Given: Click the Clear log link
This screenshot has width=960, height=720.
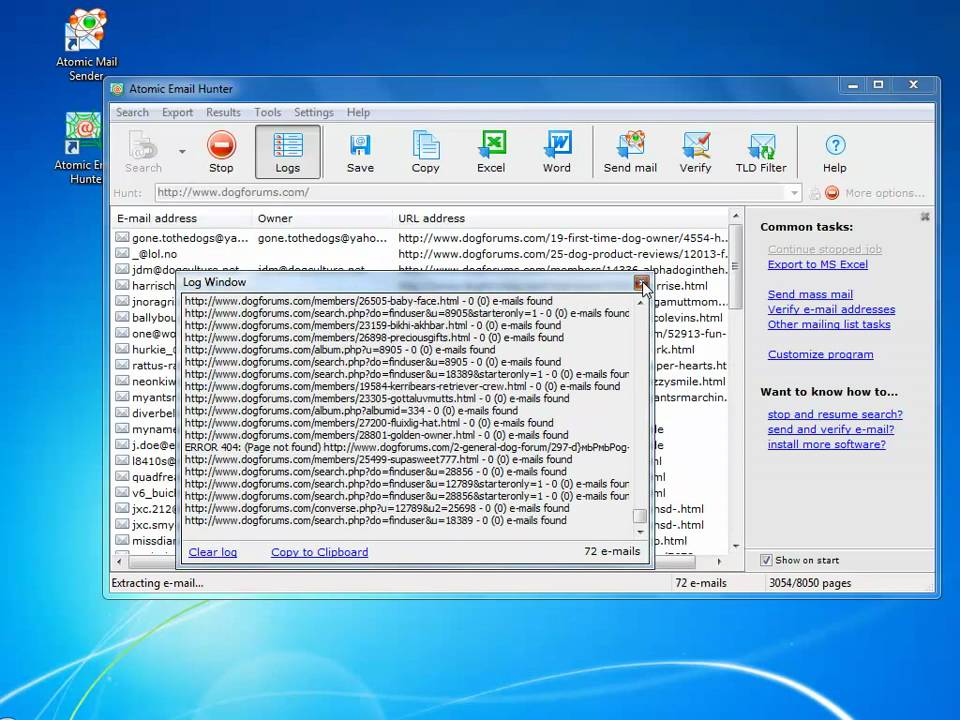Looking at the screenshot, I should (x=212, y=552).
